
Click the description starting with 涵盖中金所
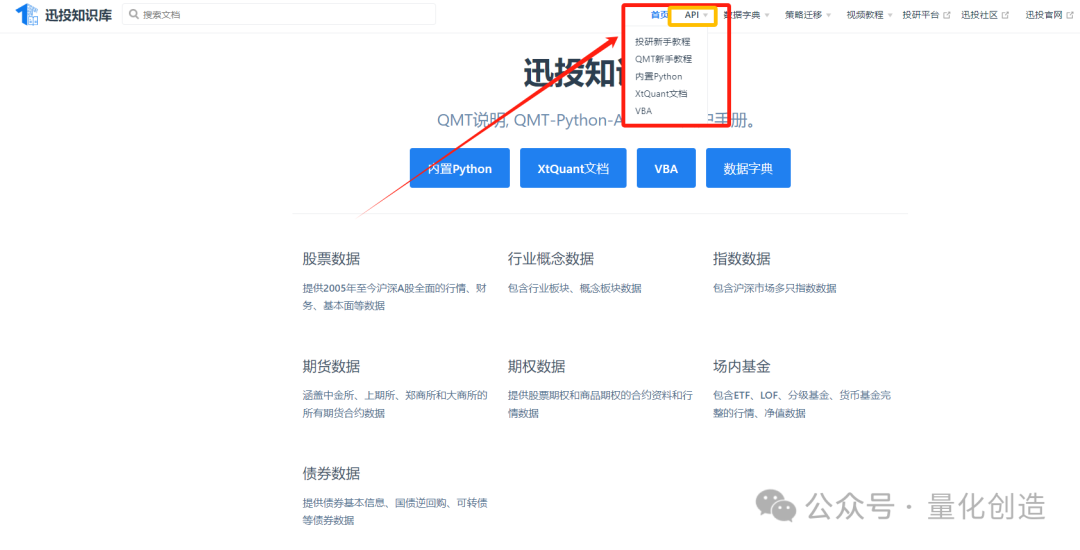[x=395, y=404]
